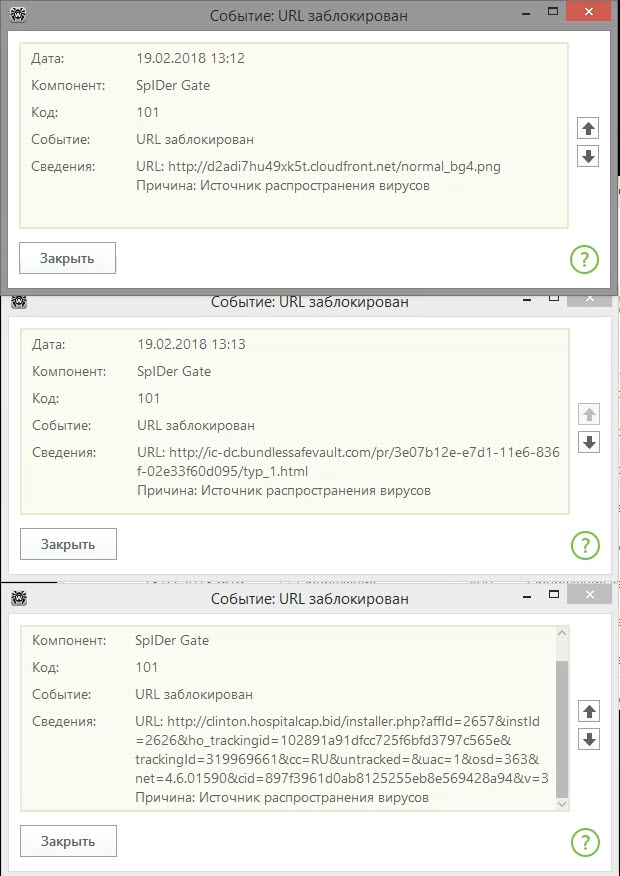Click the spider icon in the hospitalcap event title bar
The height and width of the screenshot is (876, 620).
19,598
